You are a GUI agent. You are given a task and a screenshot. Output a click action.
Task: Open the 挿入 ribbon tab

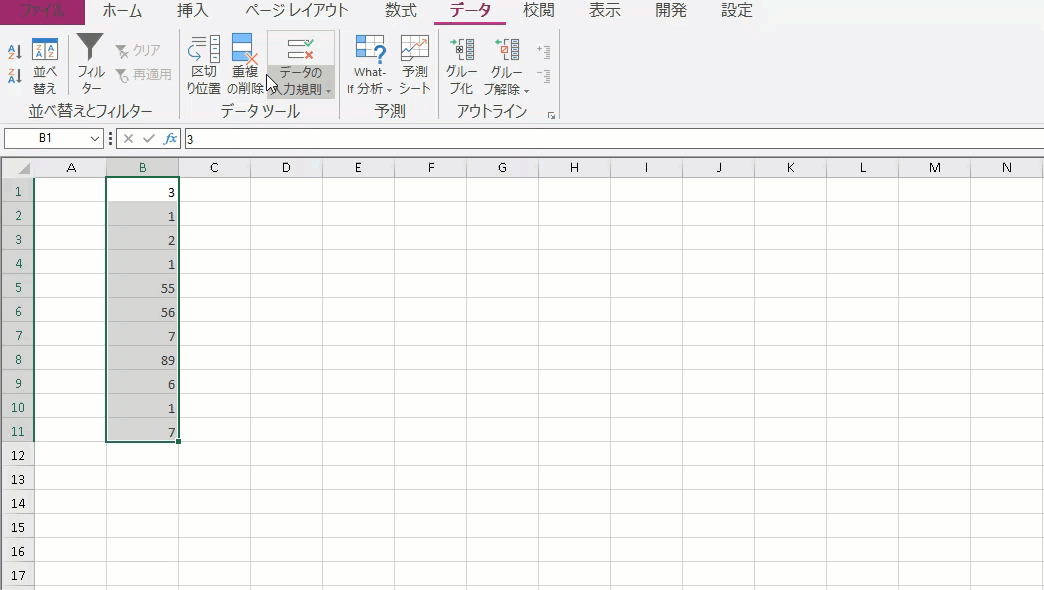pos(193,11)
